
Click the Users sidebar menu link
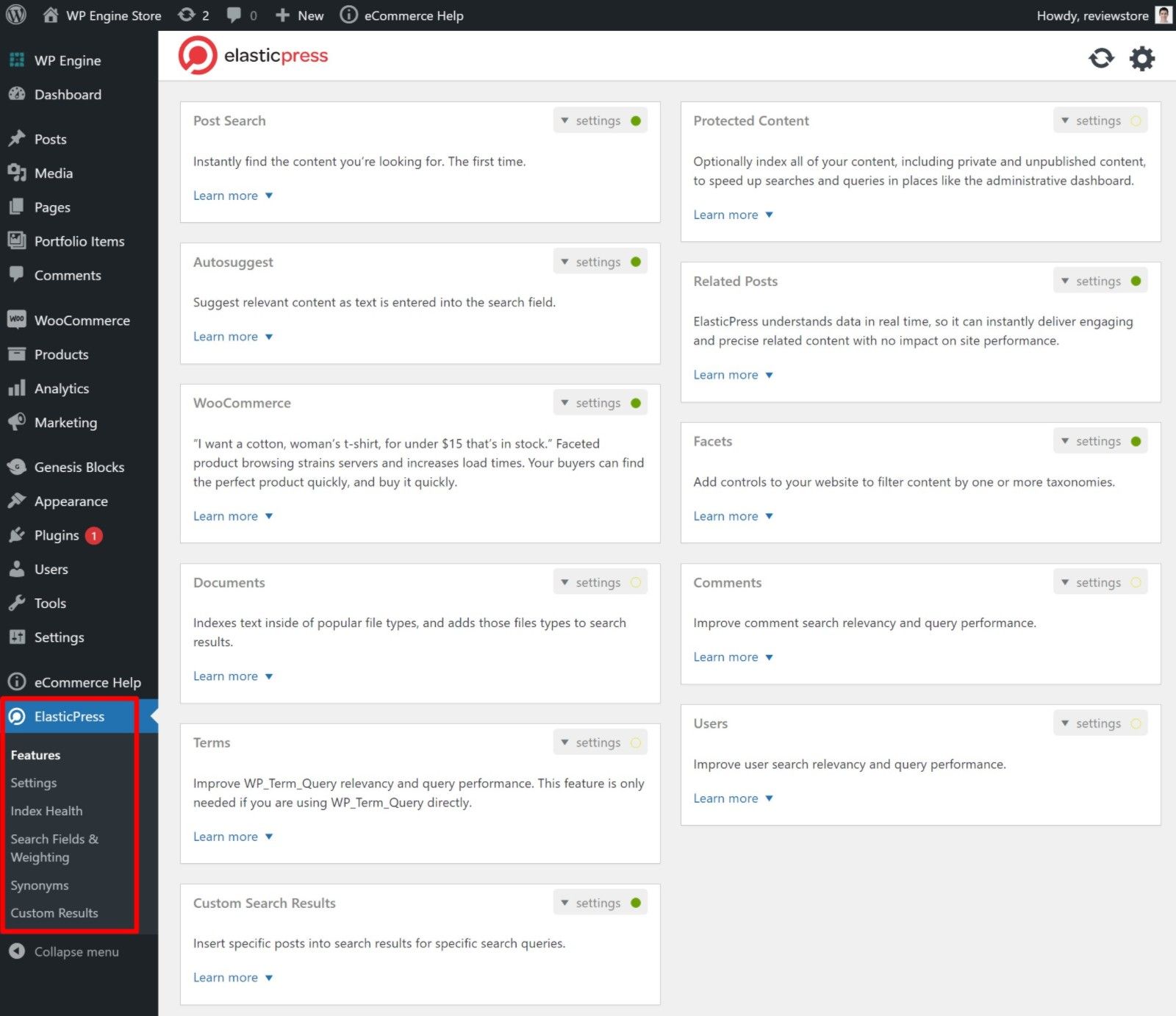51,569
